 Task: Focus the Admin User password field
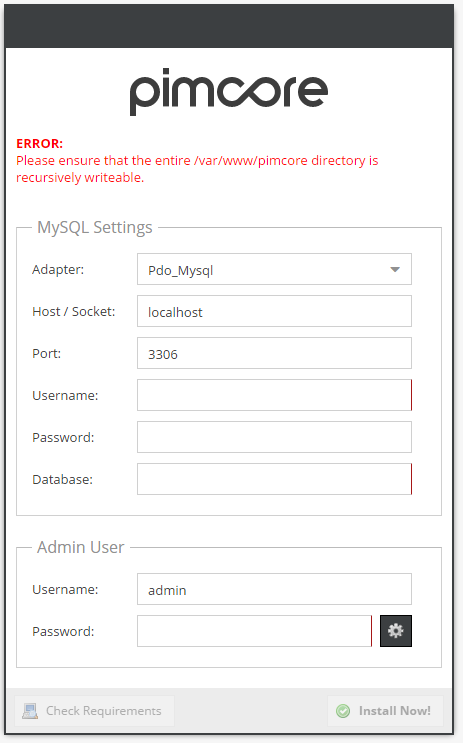coord(254,631)
